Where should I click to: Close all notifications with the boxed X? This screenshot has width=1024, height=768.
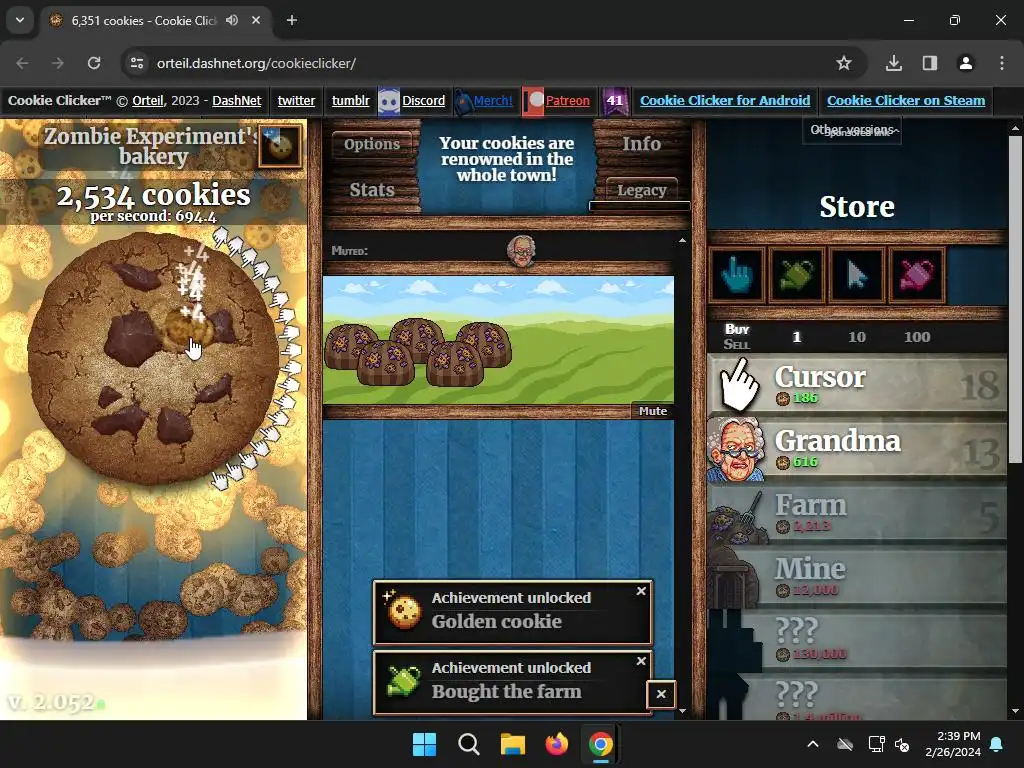[661, 694]
